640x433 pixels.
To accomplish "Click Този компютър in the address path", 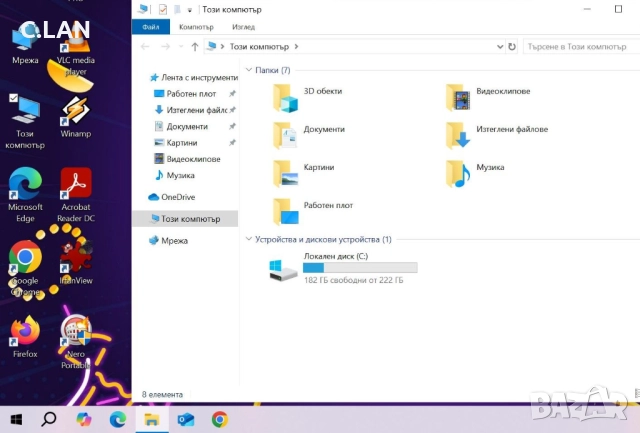I will pyautogui.click(x=259, y=47).
